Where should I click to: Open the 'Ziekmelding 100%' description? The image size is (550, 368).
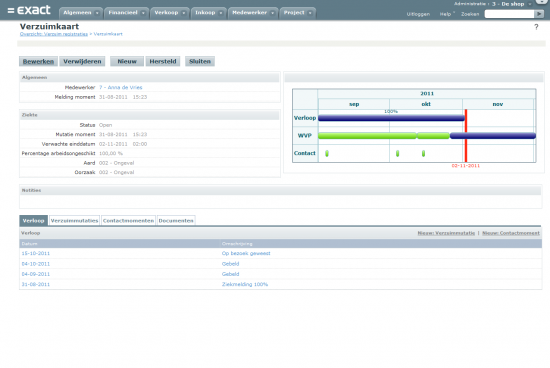245,284
